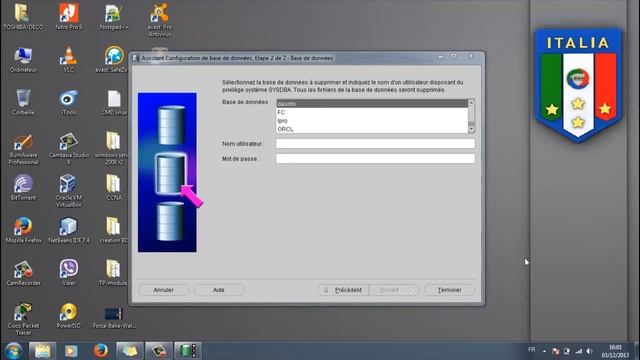Select the BurnAware Professional icon
Image resolution: width=640 pixels, height=360 pixels.
[23, 149]
